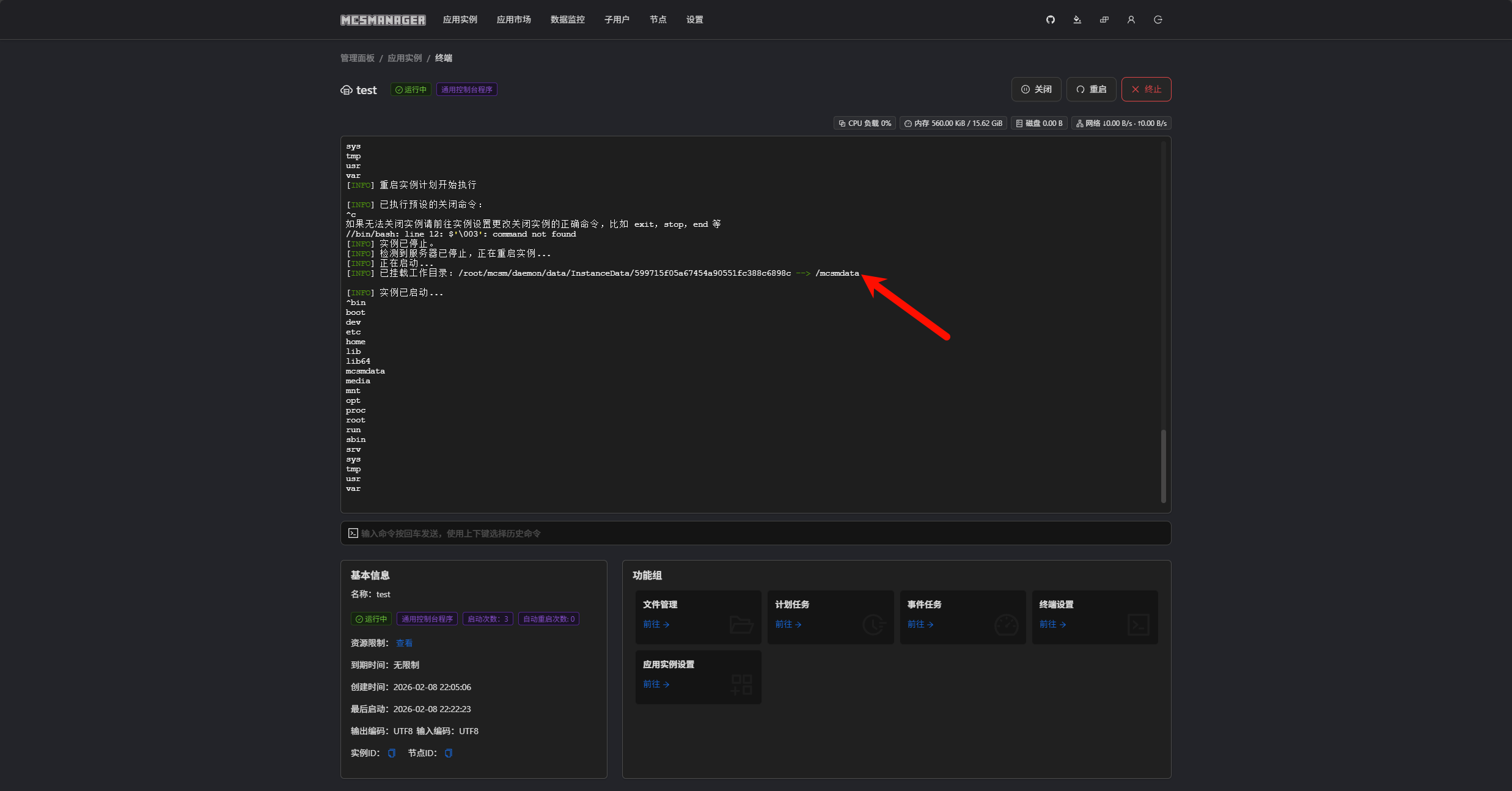Click the terminal command input field
The image size is (1512, 791).
755,533
